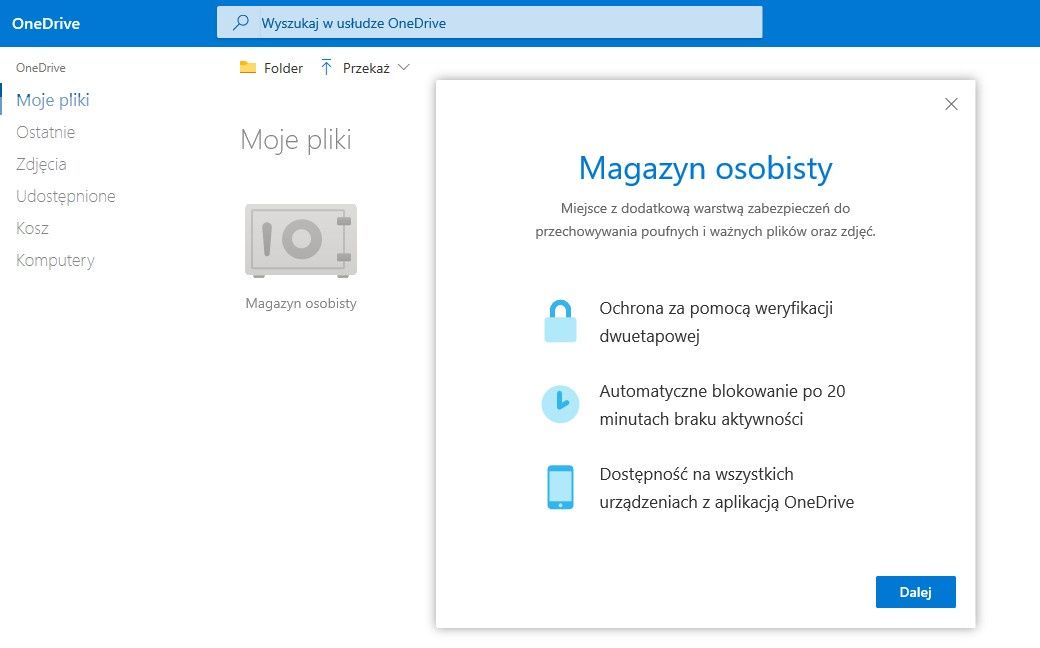Expand the Przekaż dropdown chevron
This screenshot has width=1040, height=648.
point(403,68)
